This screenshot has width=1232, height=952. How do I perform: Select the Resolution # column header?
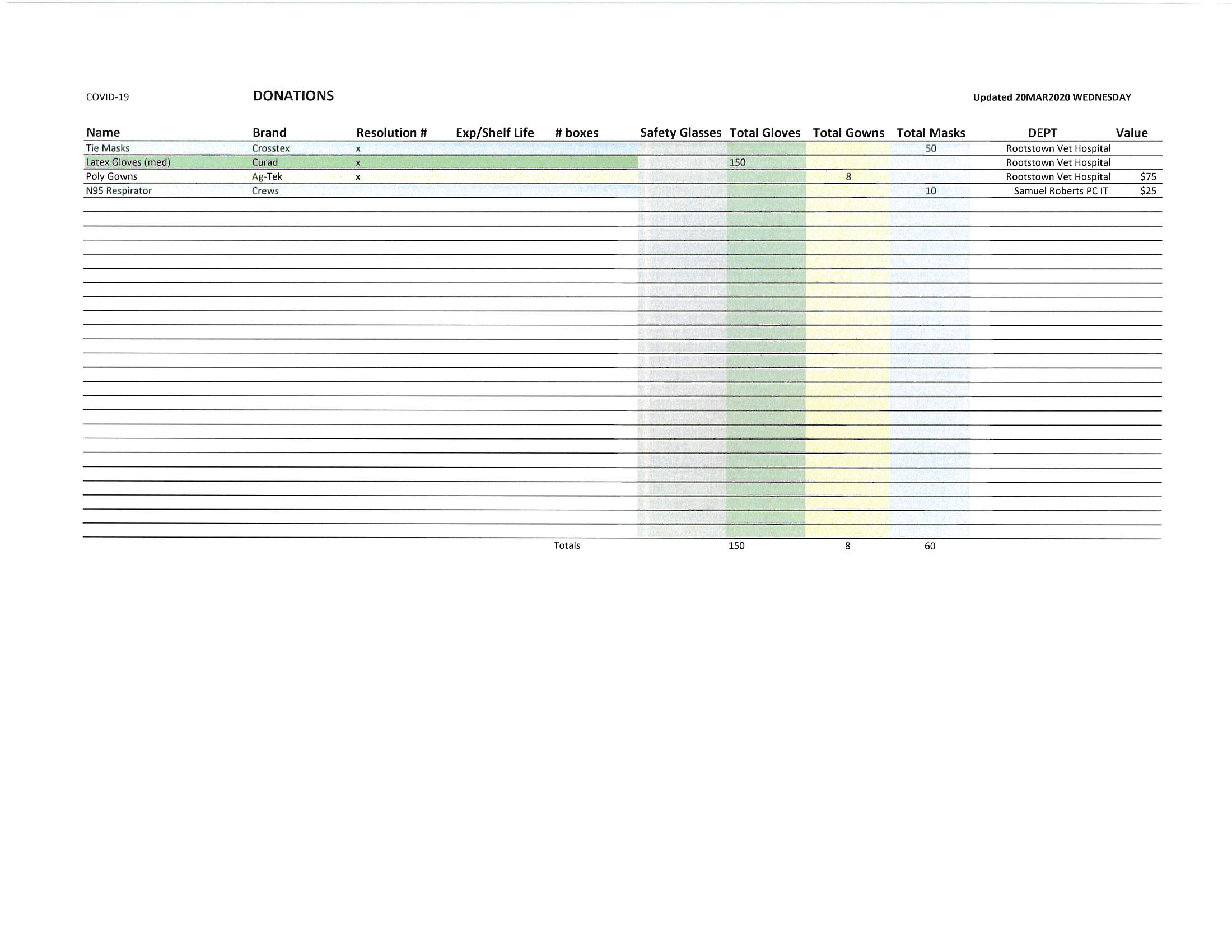[391, 133]
